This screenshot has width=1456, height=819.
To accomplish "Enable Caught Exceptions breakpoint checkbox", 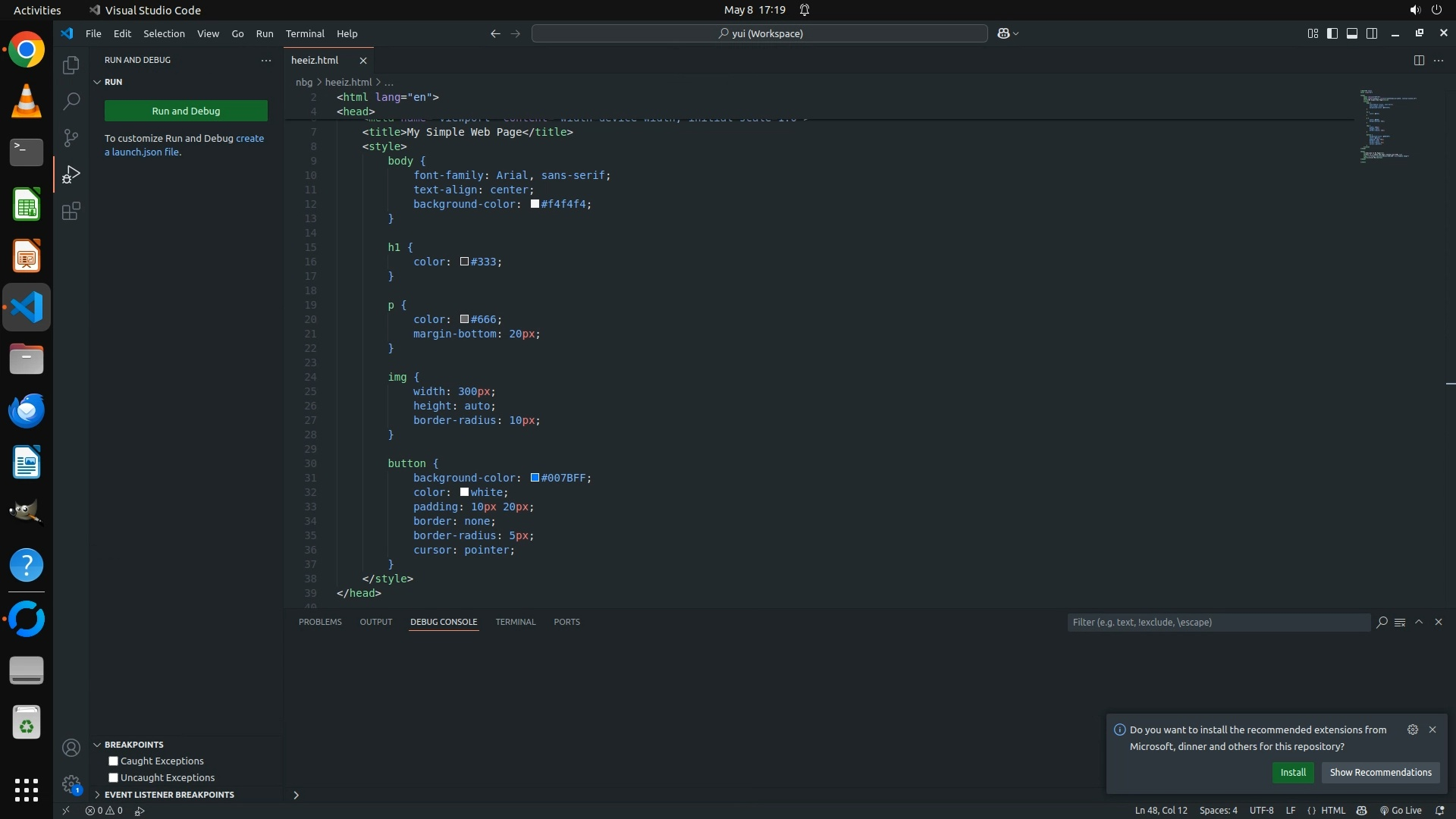I will 113,761.
